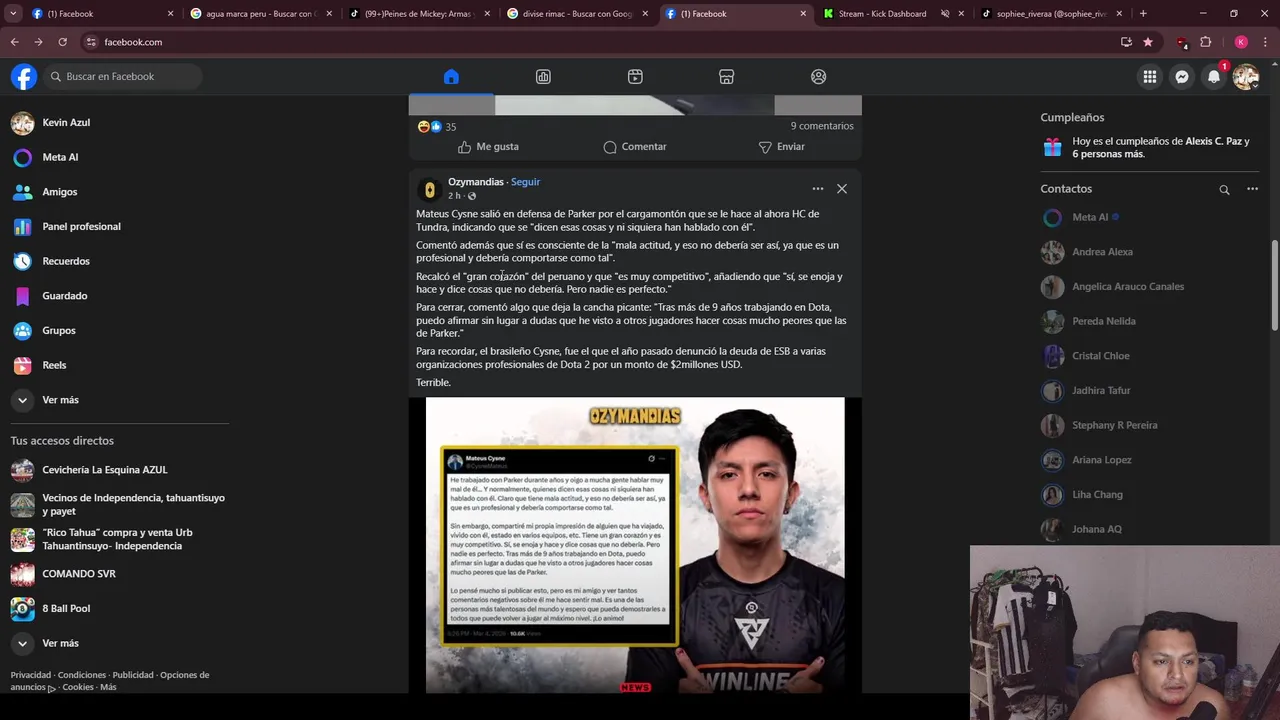Open the Ozymandias post image
The height and width of the screenshot is (720, 1280).
coord(635,545)
